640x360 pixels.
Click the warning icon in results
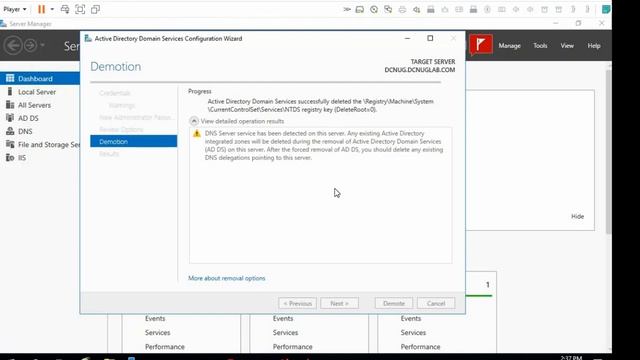(197, 133)
